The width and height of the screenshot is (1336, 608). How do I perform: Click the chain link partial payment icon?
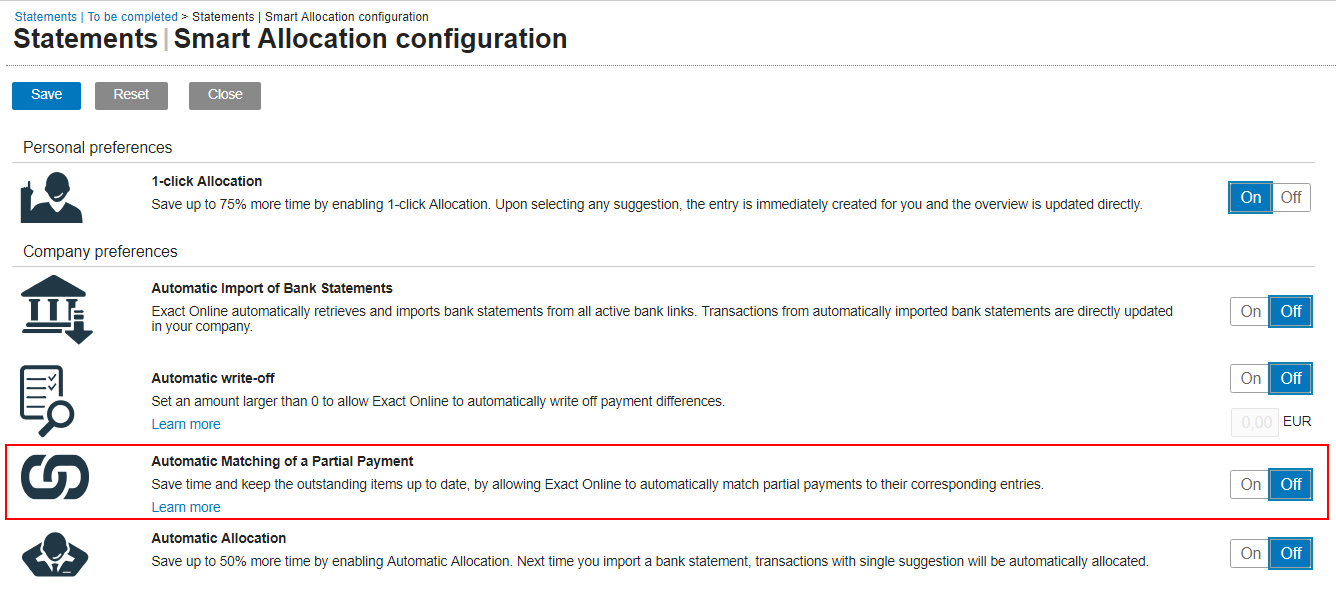point(55,477)
